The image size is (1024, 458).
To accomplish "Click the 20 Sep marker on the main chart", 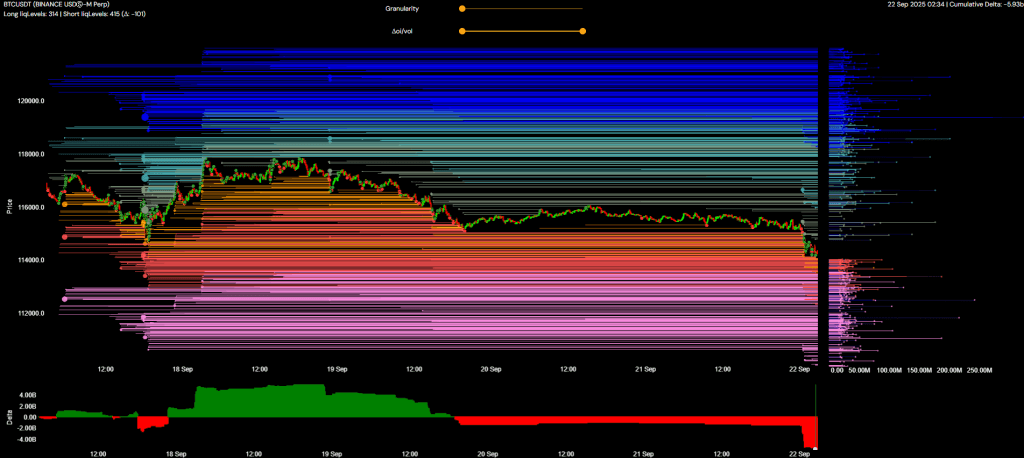I will [x=490, y=369].
